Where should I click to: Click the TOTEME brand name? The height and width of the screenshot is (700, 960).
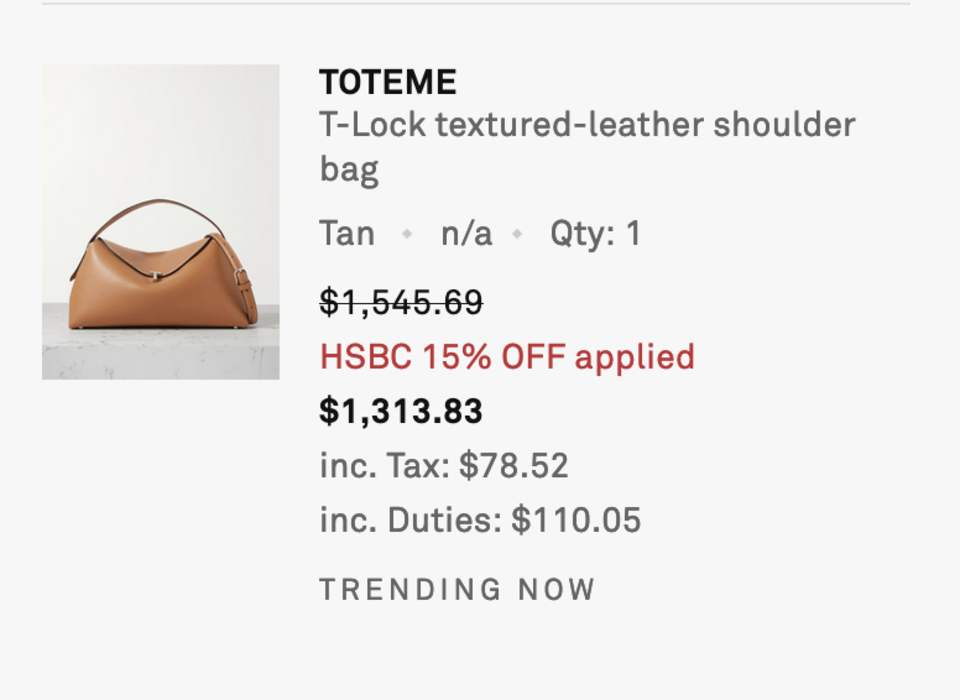point(388,82)
